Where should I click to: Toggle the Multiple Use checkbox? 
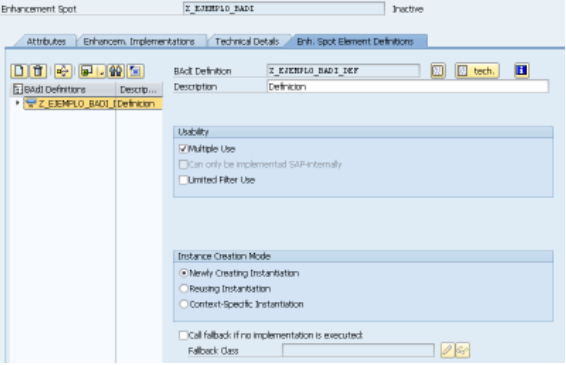pyautogui.click(x=183, y=148)
